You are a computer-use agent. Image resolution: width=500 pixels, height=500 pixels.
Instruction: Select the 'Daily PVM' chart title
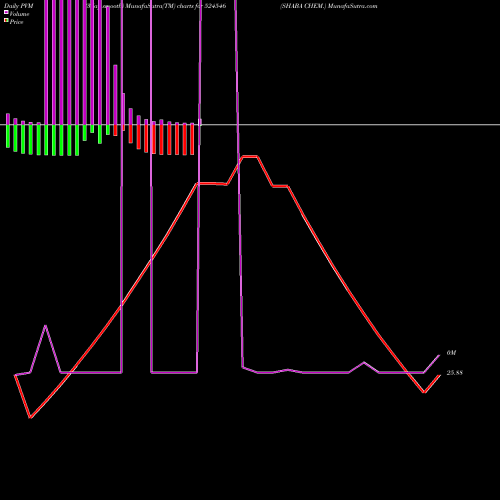click(x=19, y=6)
